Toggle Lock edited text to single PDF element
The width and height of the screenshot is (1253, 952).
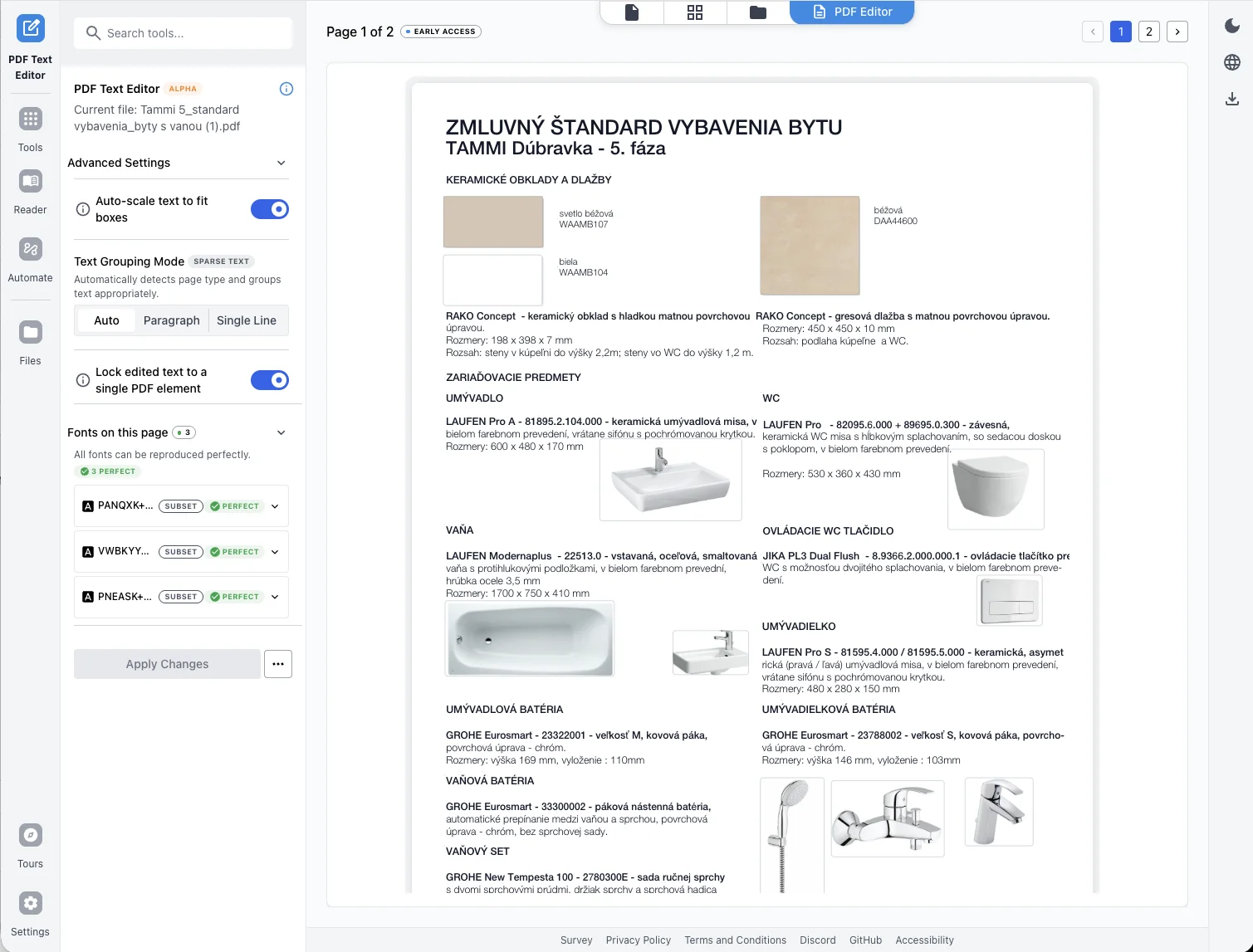270,380
